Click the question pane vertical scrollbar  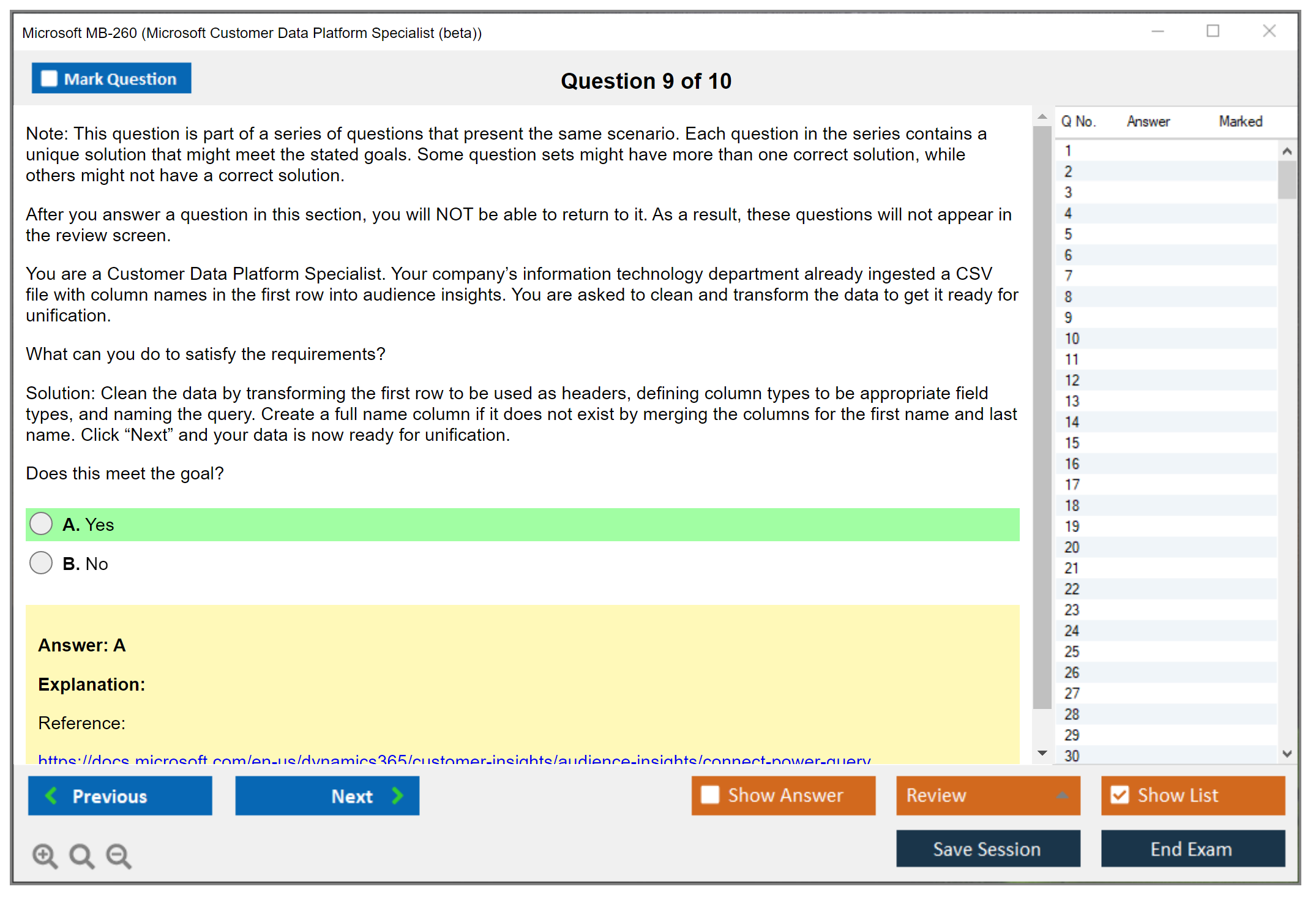(1042, 416)
